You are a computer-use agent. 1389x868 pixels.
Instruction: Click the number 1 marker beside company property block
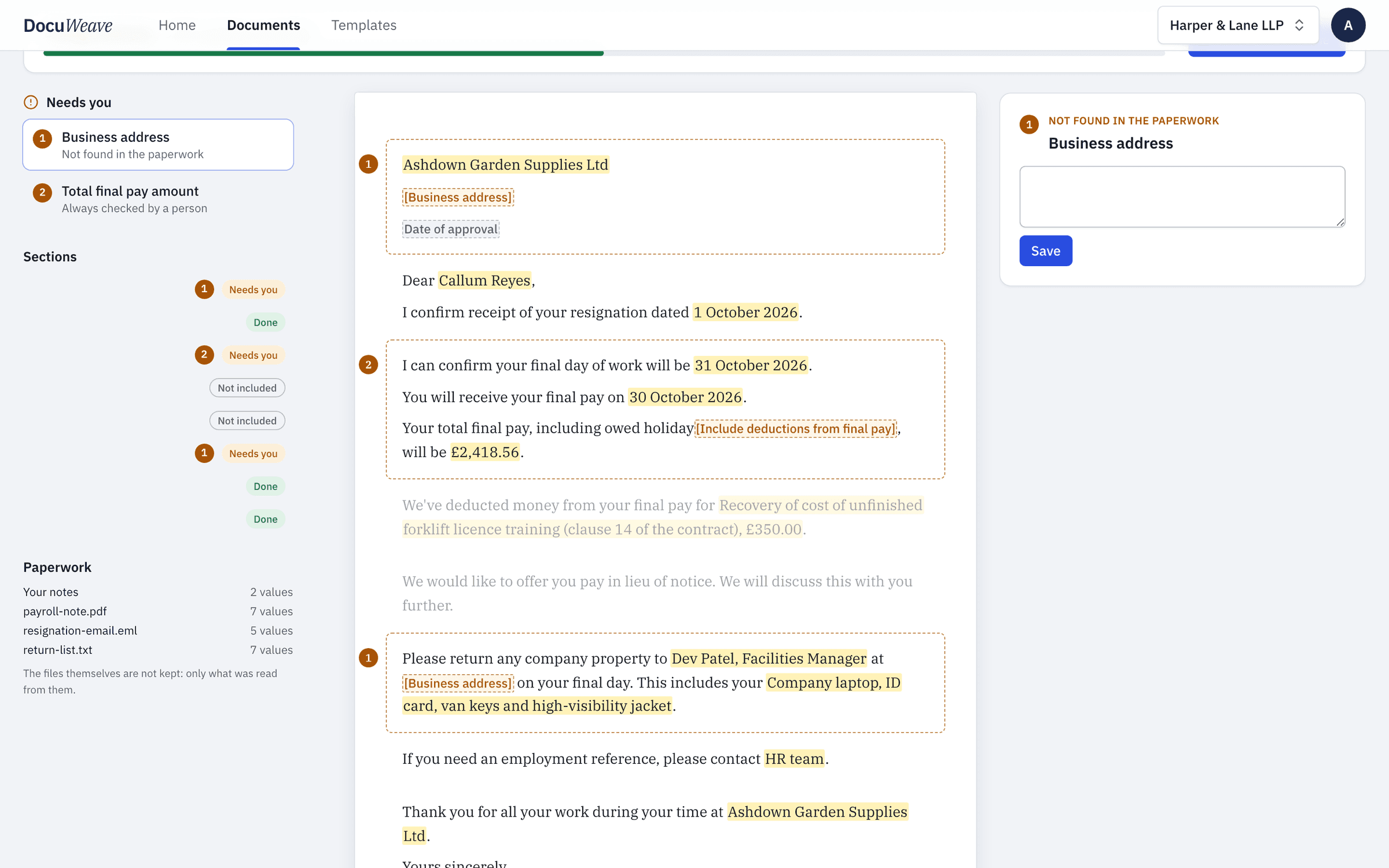(368, 658)
